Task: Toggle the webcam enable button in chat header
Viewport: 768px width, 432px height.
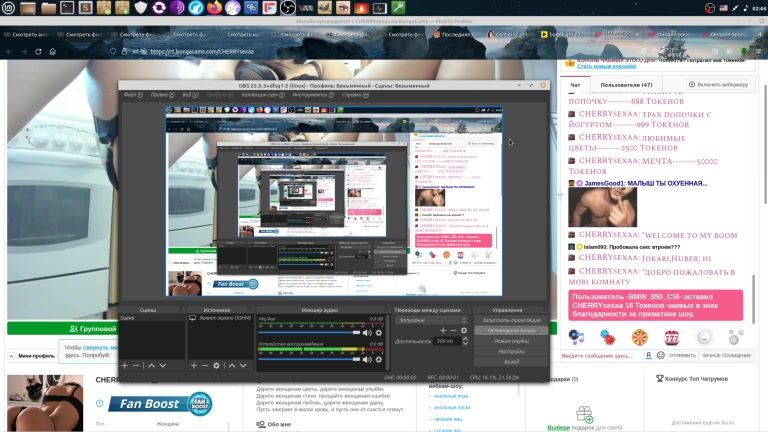Action: pyautogui.click(x=715, y=85)
